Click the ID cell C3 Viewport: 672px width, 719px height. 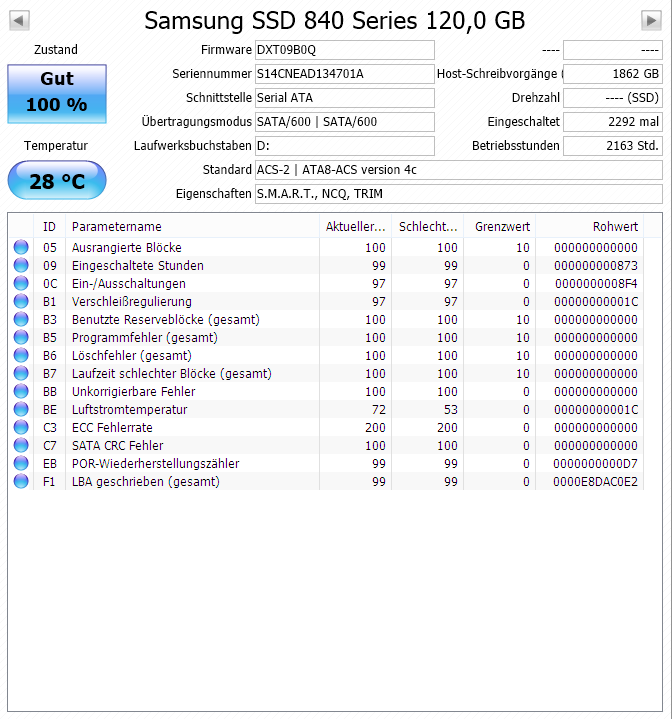50,427
